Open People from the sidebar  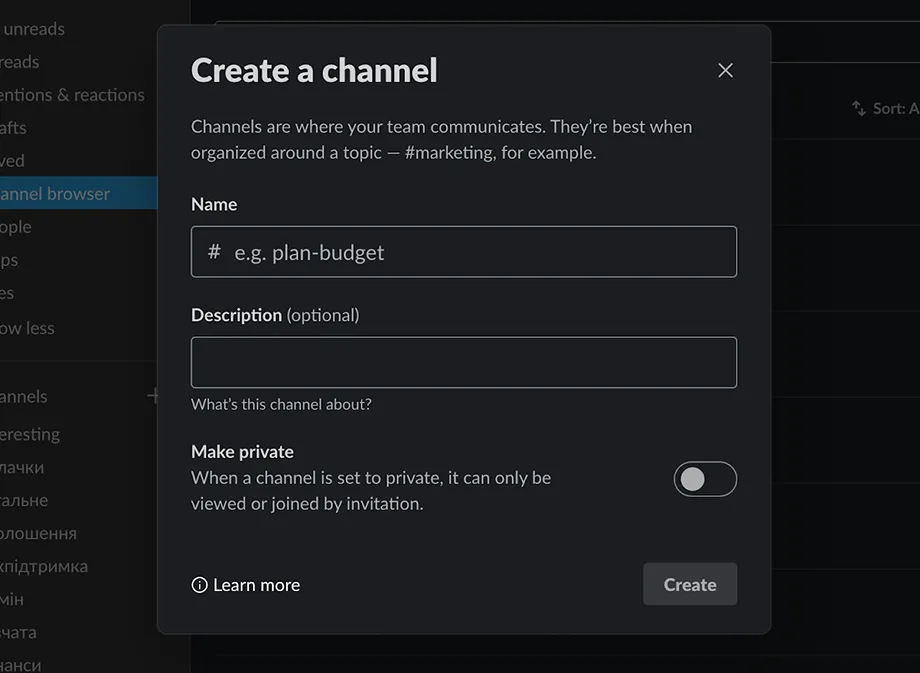16,227
